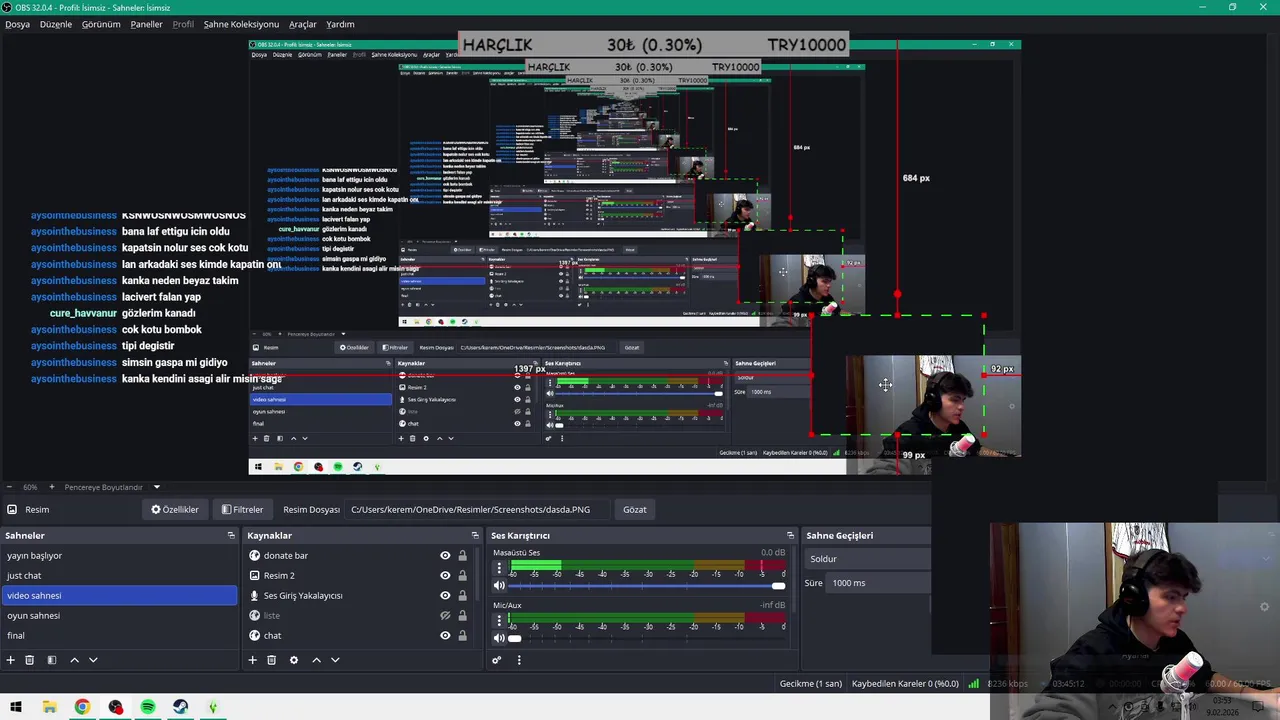Show the hidden liste source
1280x720 pixels.
pyautogui.click(x=445, y=616)
